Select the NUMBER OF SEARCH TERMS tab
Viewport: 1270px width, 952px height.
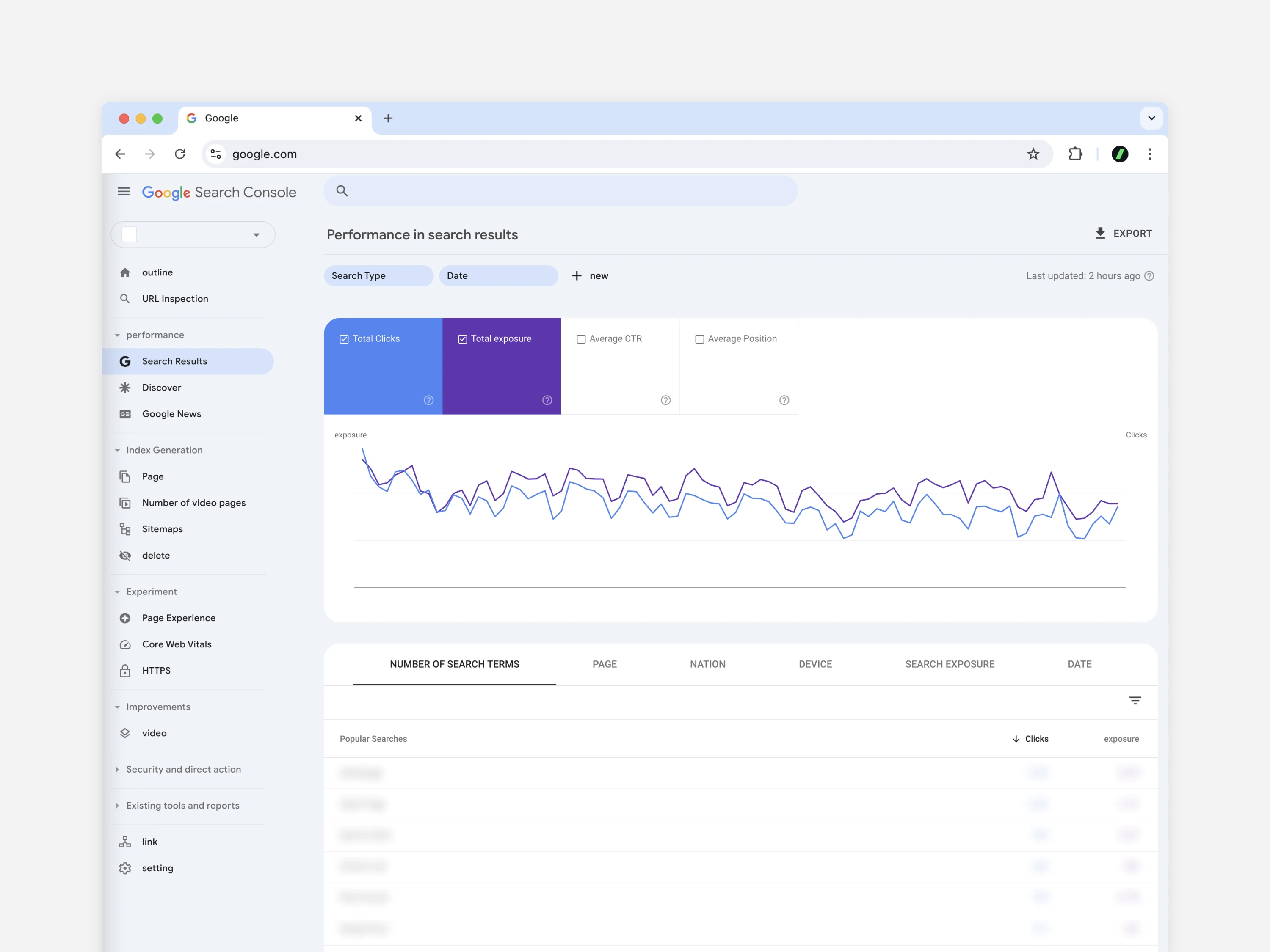coord(454,665)
